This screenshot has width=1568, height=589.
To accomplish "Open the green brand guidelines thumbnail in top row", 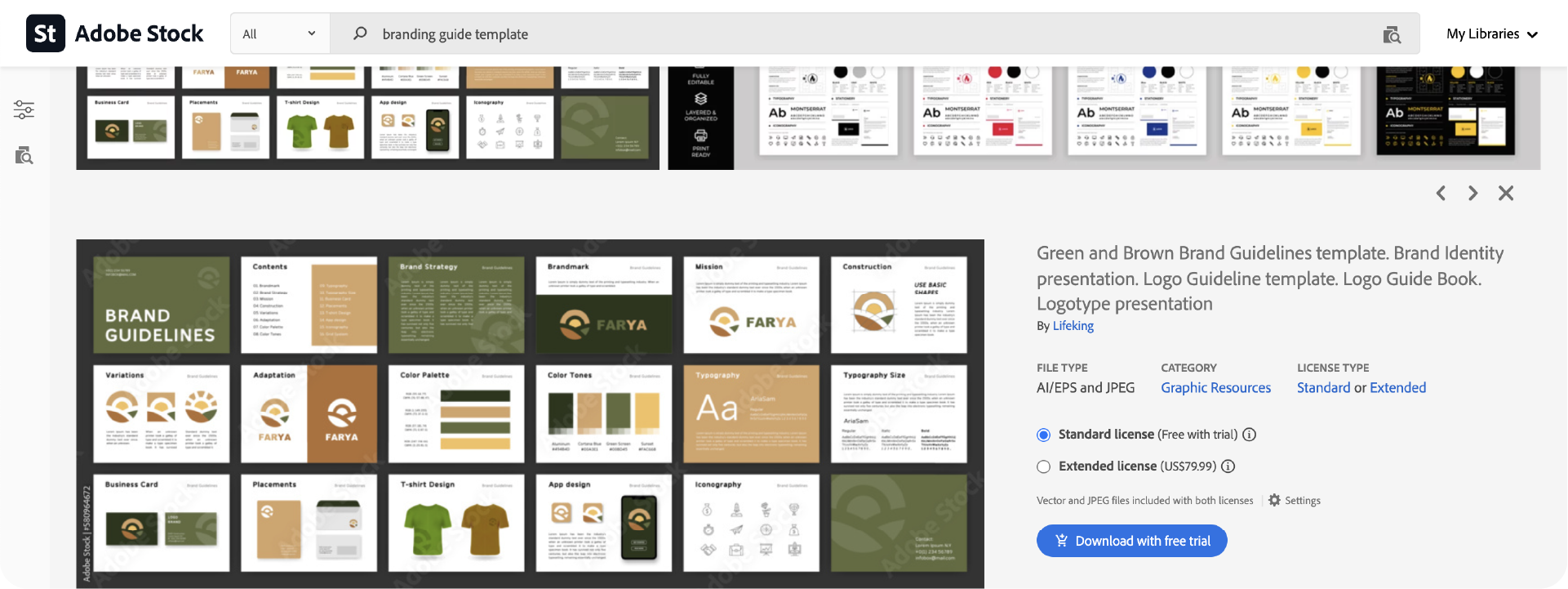I will 367,118.
